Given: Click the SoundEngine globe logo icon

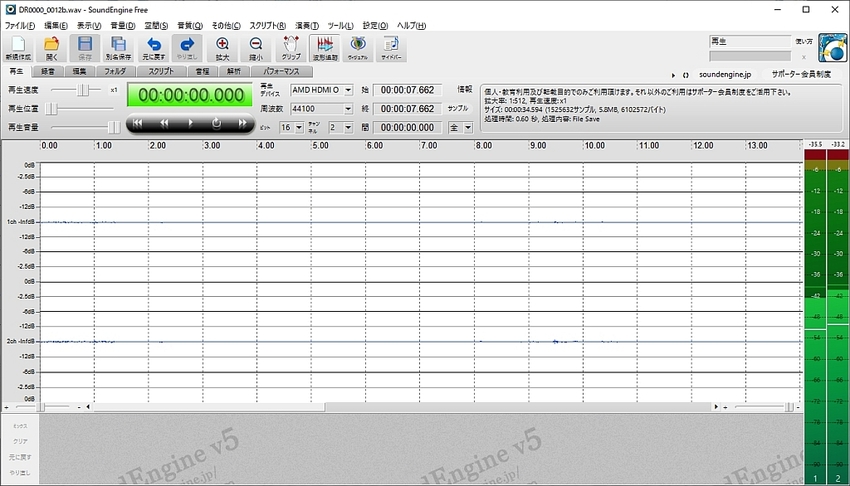Looking at the screenshot, I should [x=832, y=48].
